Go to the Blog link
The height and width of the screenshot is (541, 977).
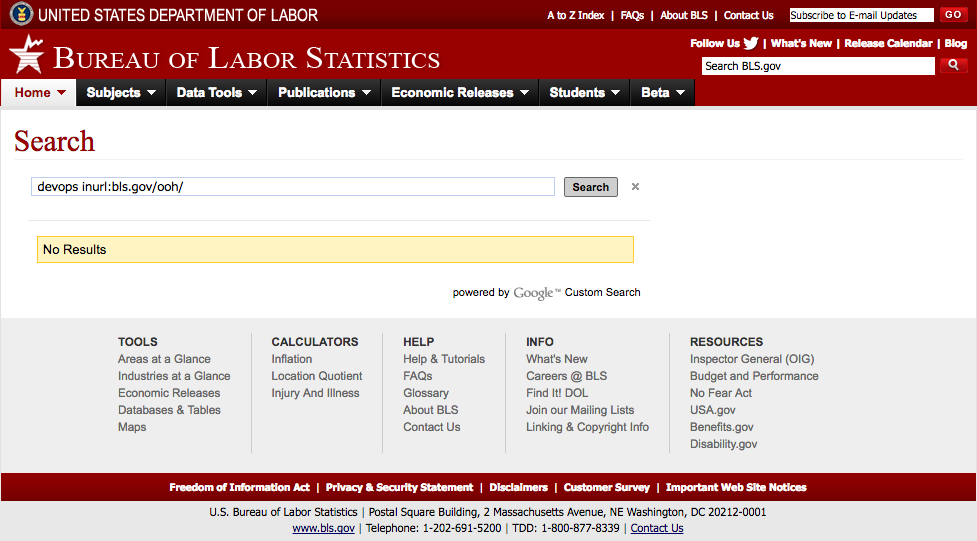[x=955, y=43]
